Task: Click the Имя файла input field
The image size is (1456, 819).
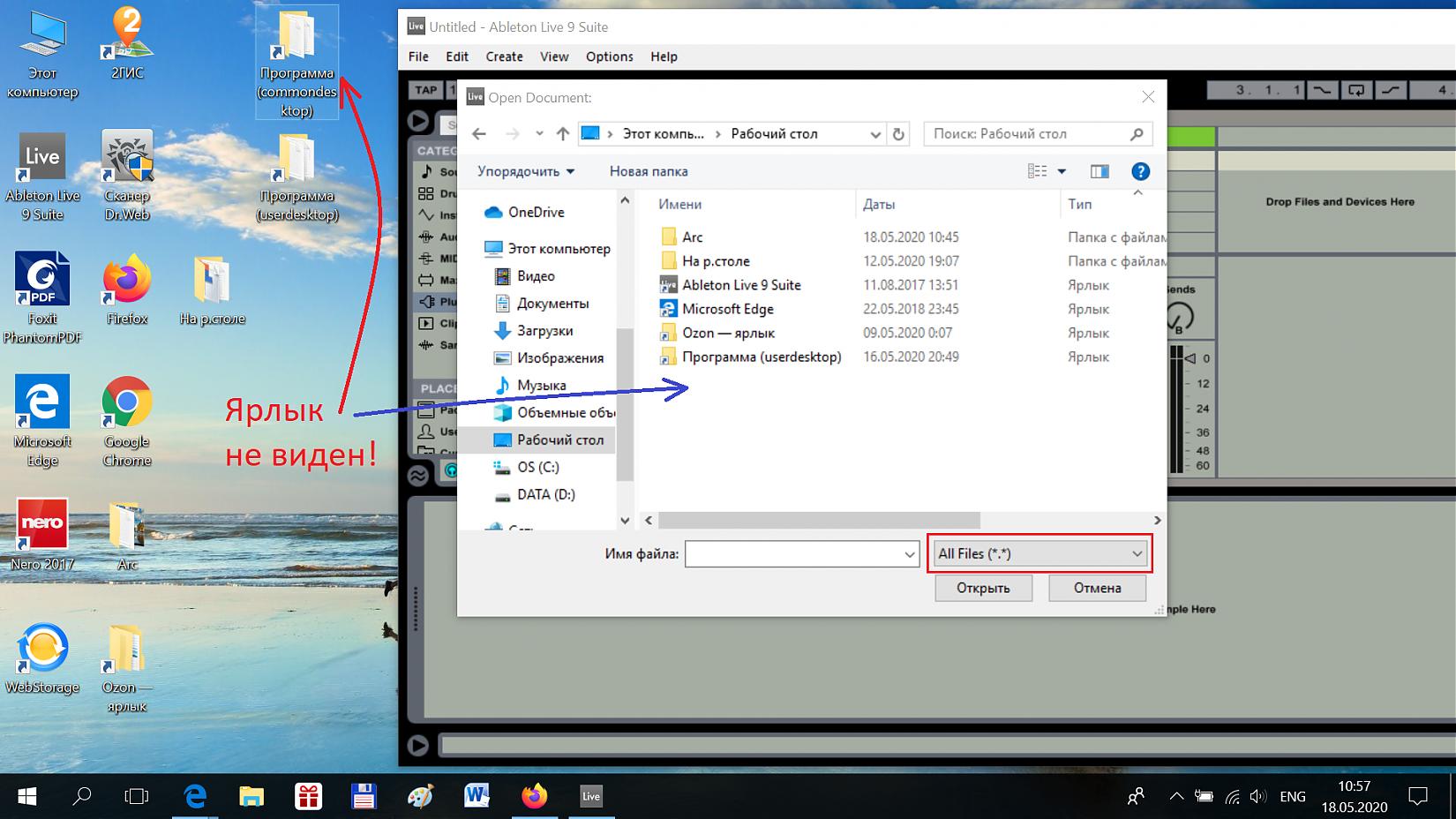Action: pos(793,554)
